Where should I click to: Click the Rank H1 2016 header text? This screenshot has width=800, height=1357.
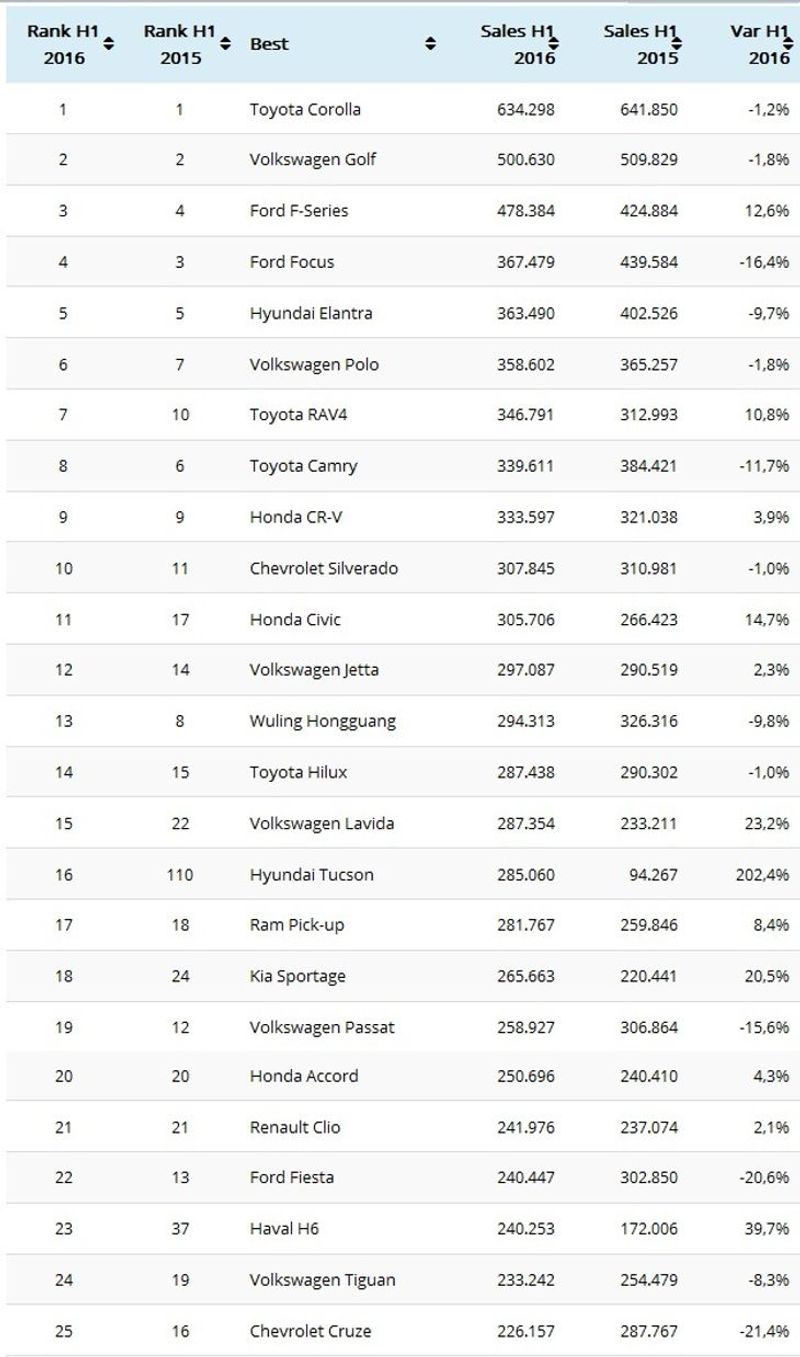(x=63, y=44)
